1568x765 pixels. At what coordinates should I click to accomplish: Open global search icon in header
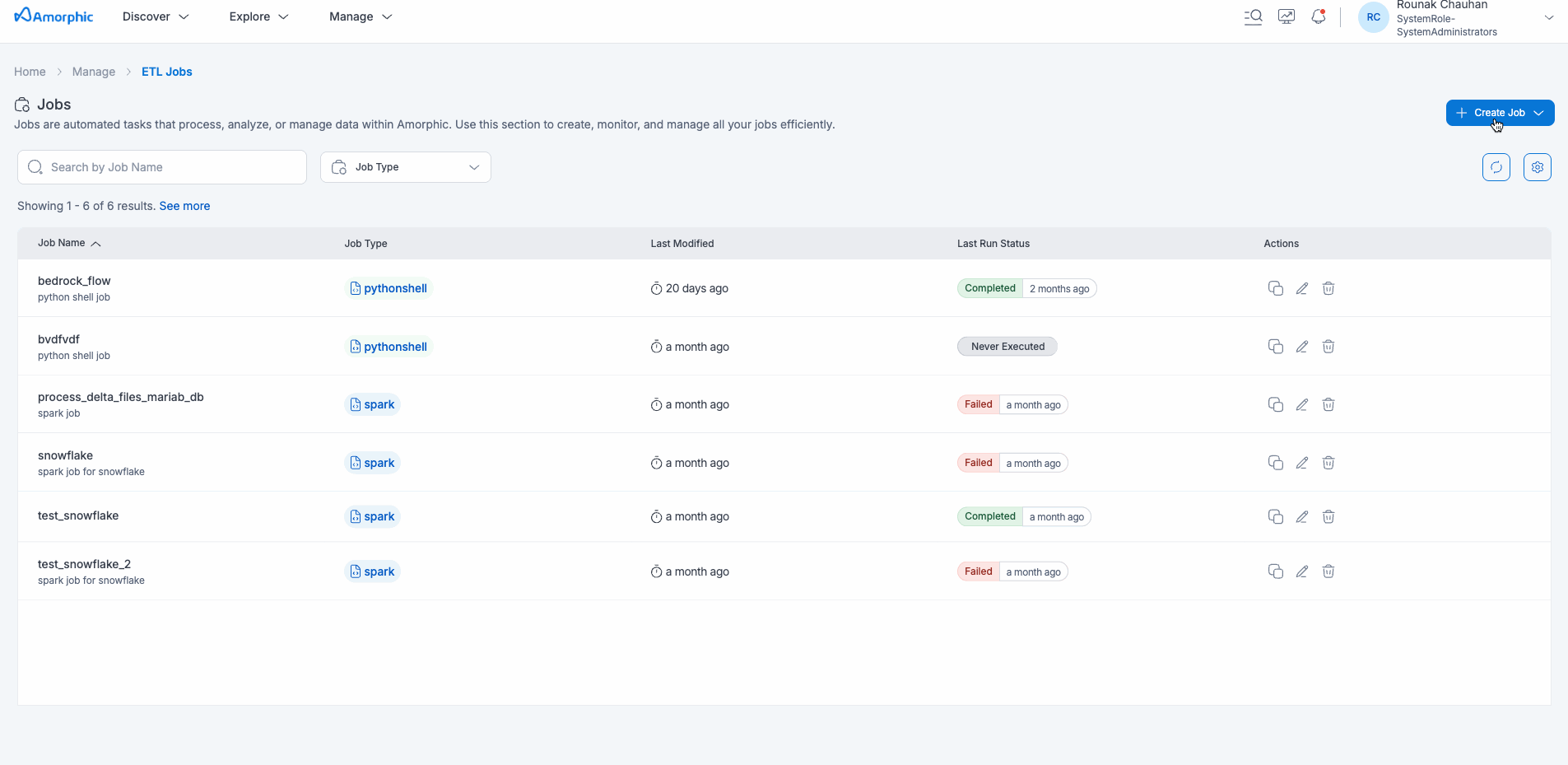pos(1253,16)
